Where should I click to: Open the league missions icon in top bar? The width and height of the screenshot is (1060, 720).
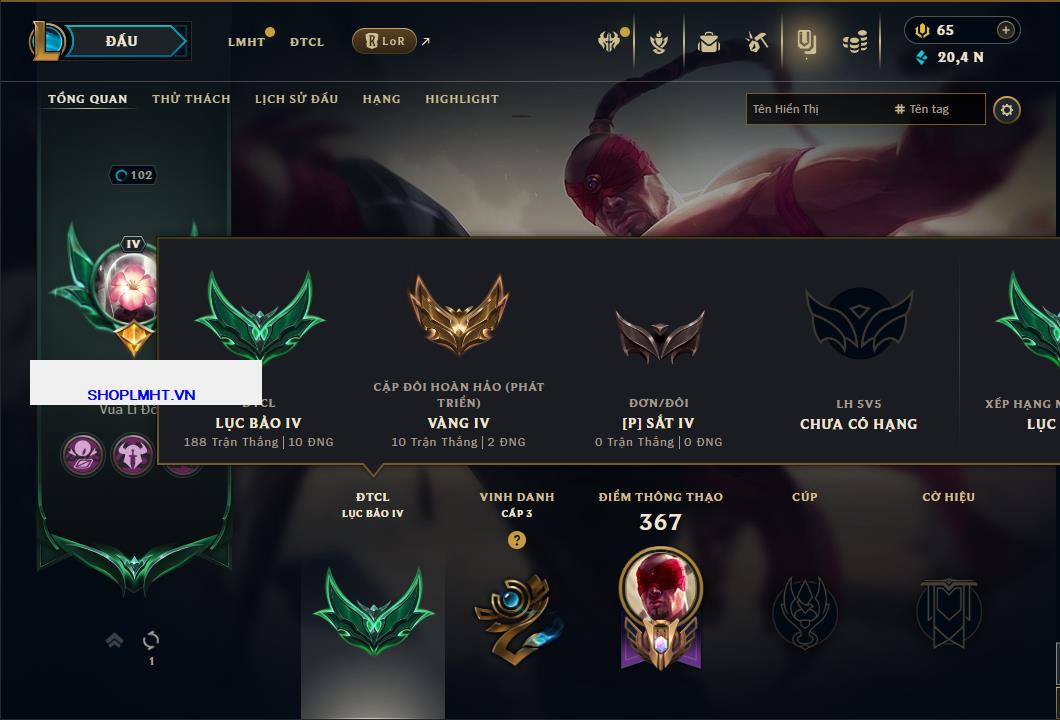(658, 43)
